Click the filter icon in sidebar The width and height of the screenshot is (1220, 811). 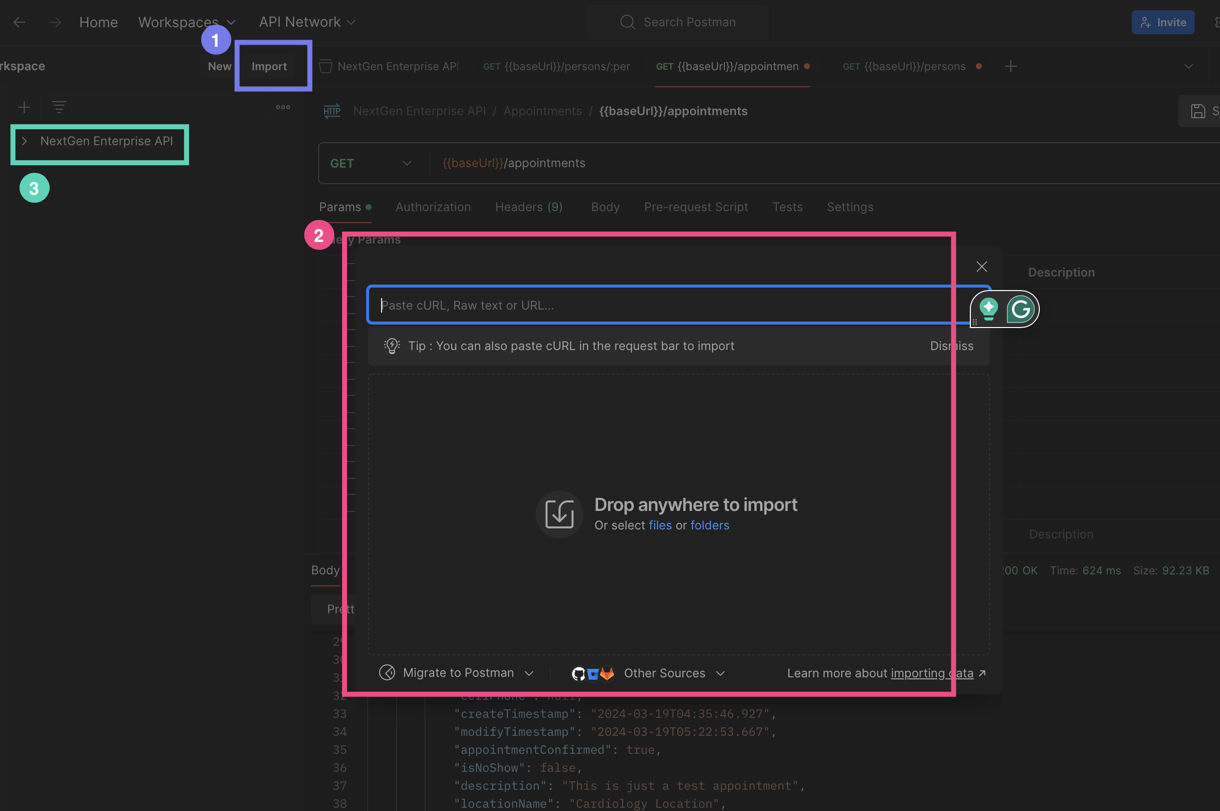pos(59,107)
